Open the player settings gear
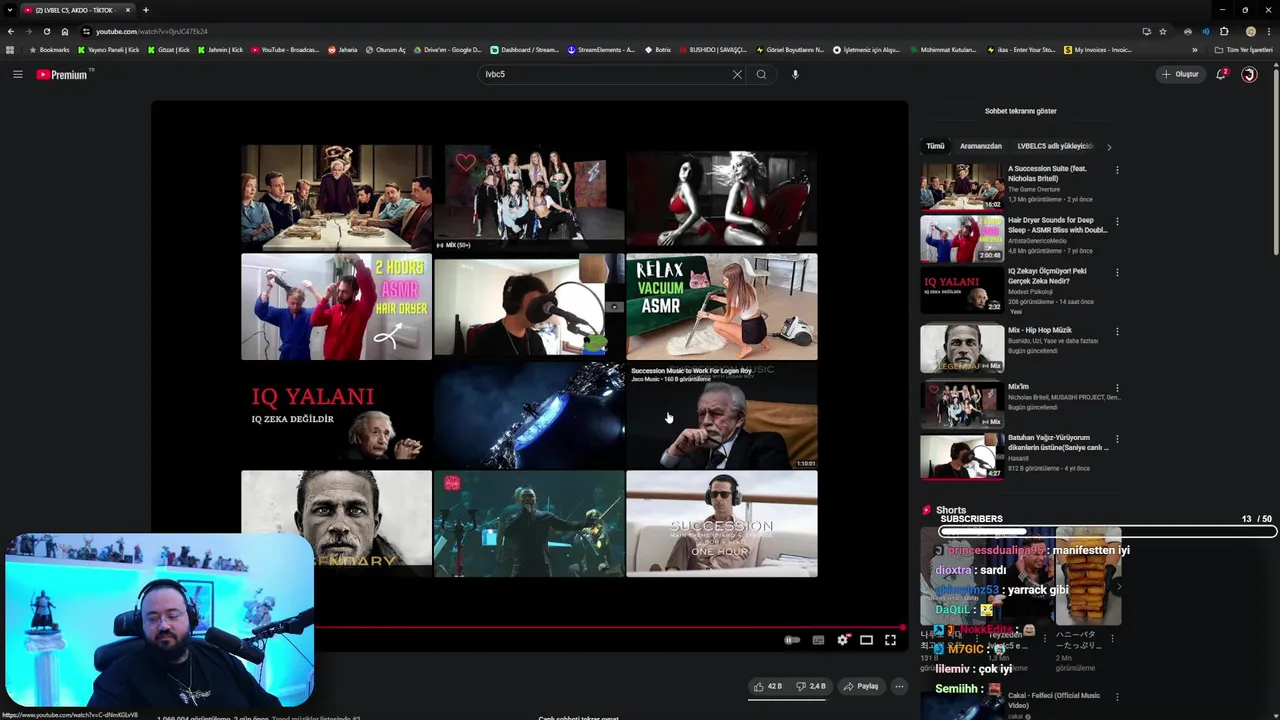 842,640
